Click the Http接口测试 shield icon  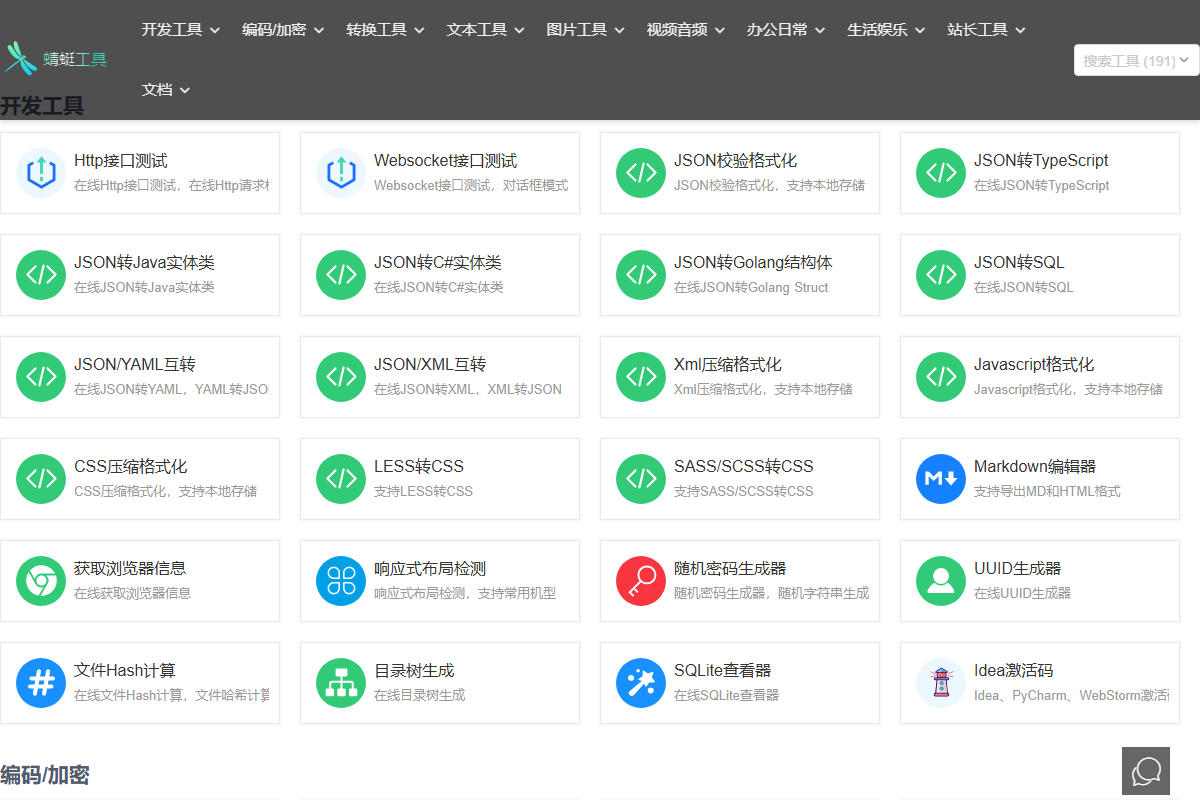pyautogui.click(x=41, y=173)
